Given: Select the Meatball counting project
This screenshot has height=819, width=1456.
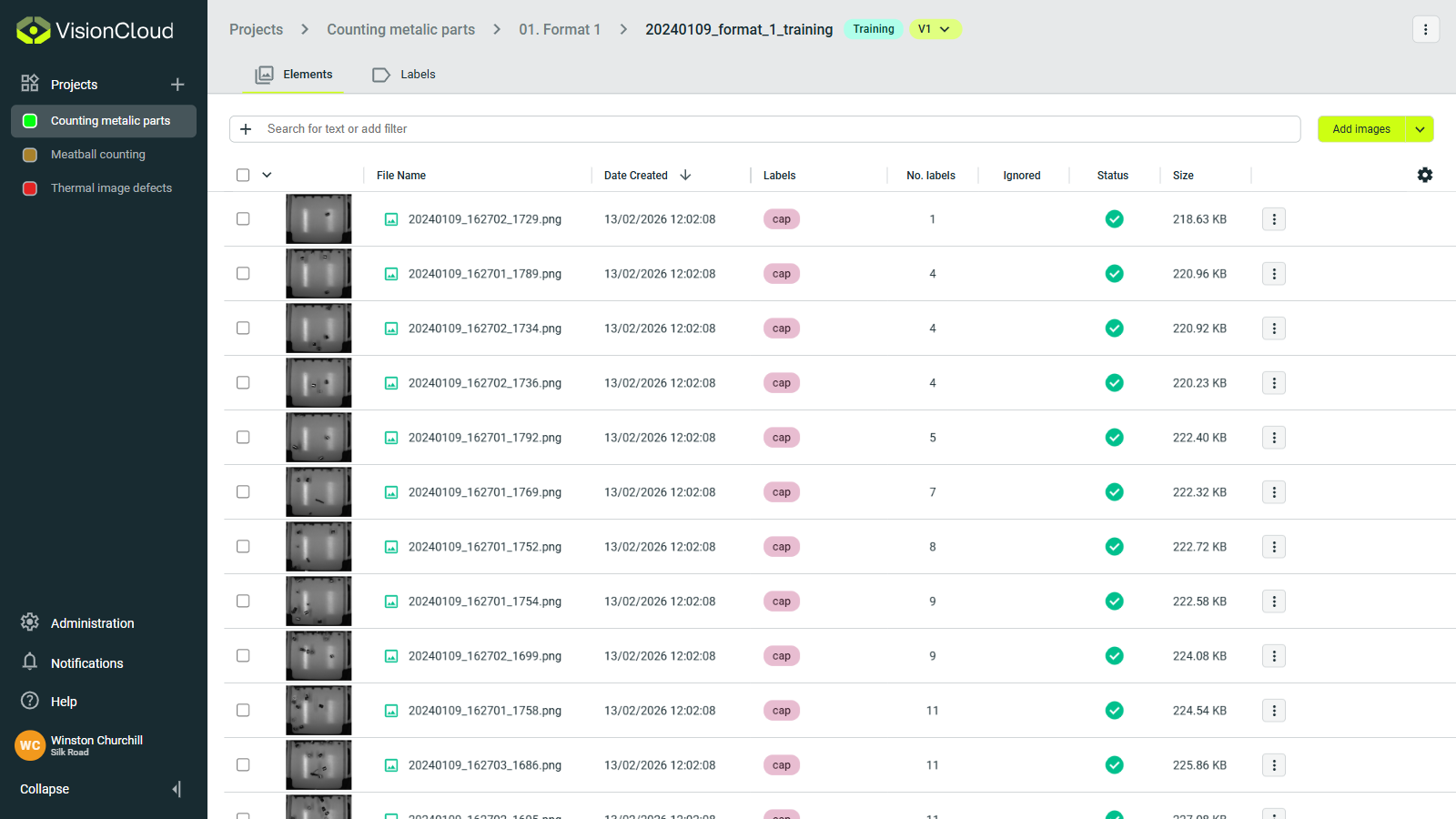Looking at the screenshot, I should (x=97, y=154).
